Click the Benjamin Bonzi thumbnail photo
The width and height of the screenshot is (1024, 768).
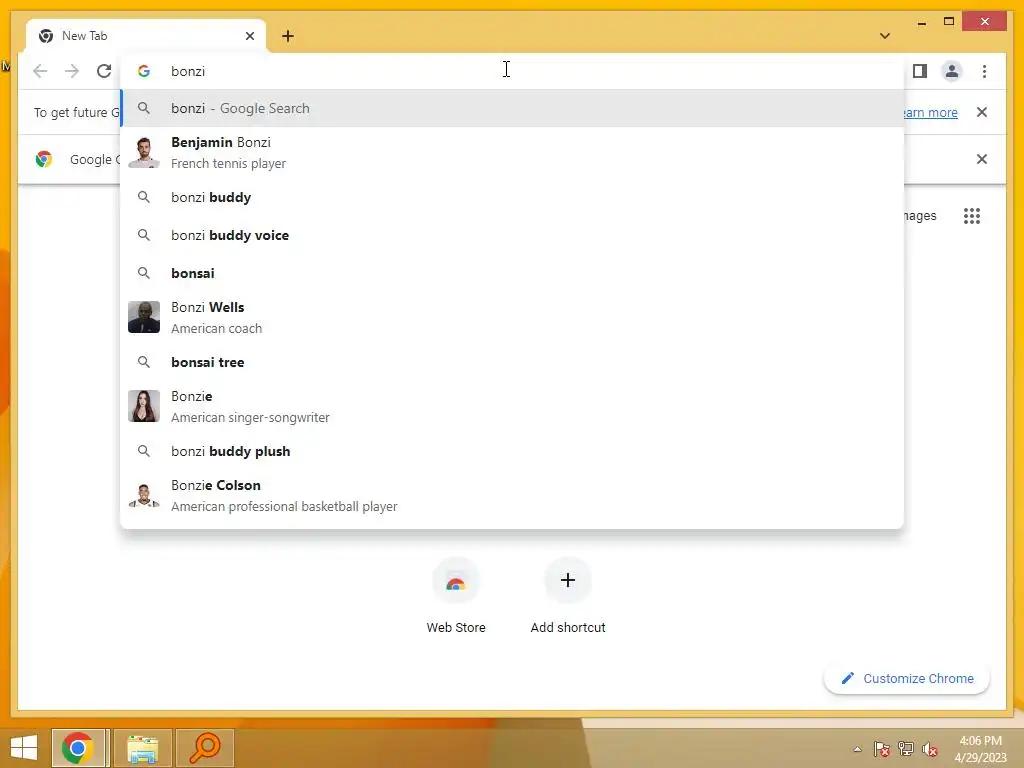144,153
